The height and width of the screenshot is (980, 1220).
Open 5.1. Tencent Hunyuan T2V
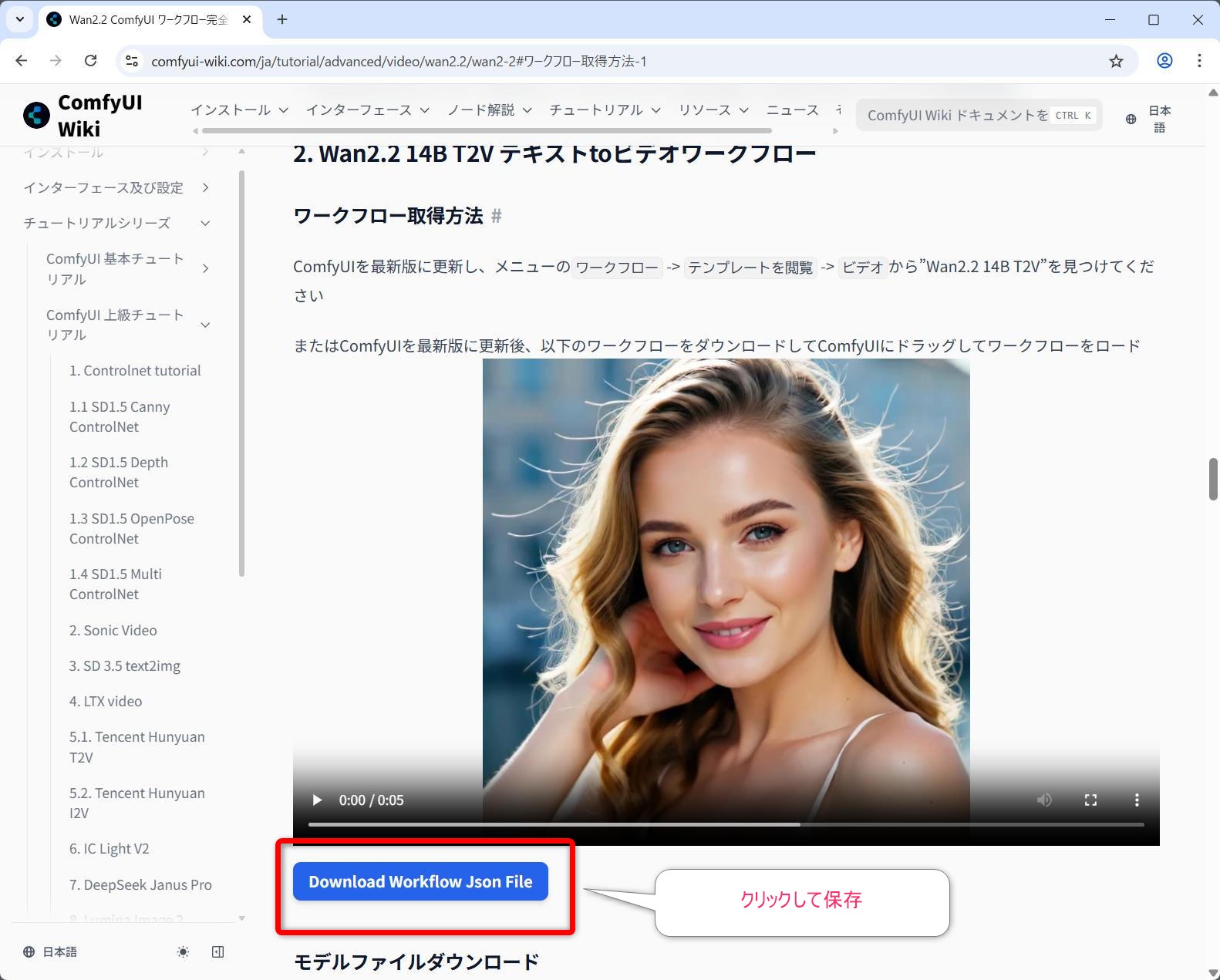[x=137, y=747]
